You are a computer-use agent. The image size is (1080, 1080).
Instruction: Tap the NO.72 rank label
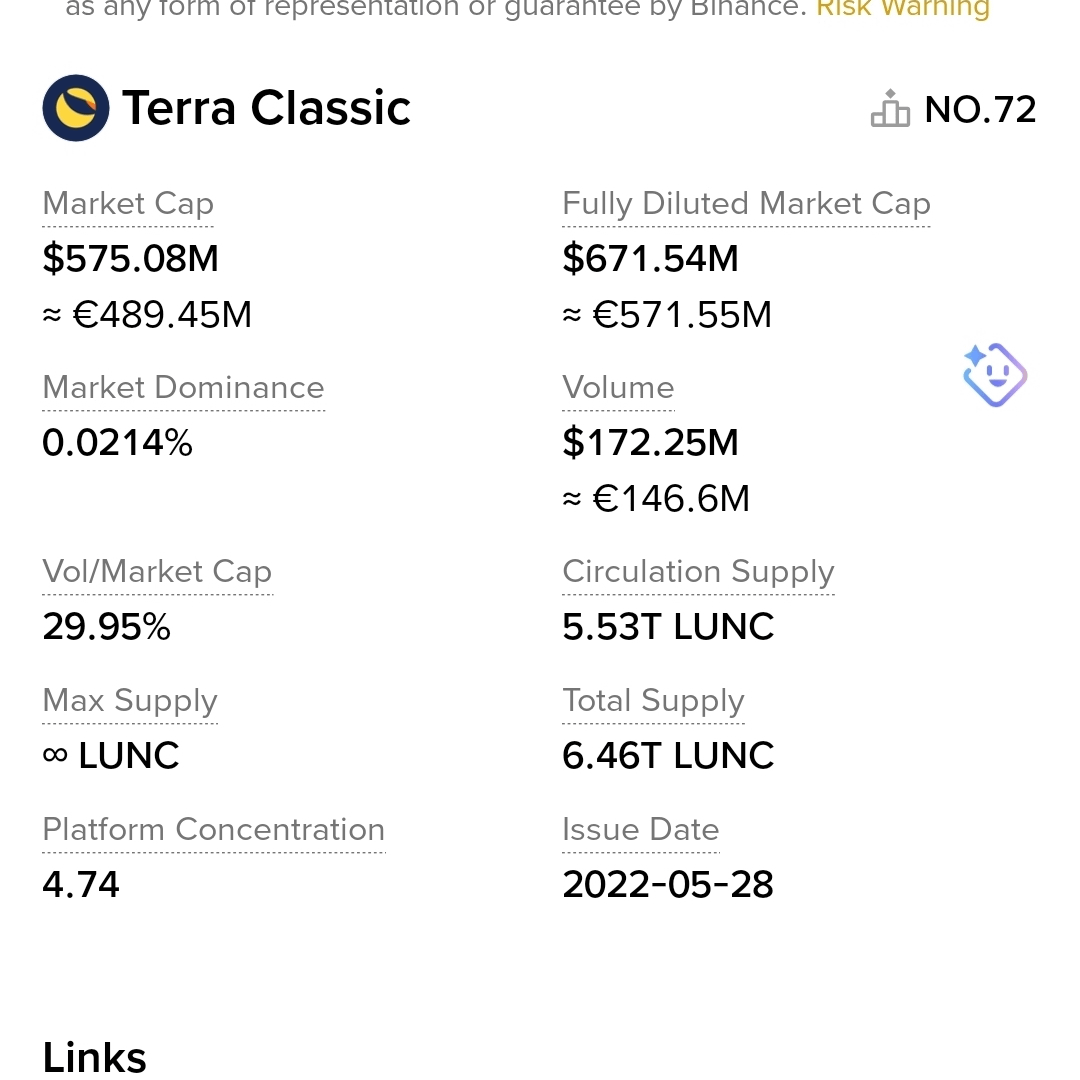coord(980,110)
